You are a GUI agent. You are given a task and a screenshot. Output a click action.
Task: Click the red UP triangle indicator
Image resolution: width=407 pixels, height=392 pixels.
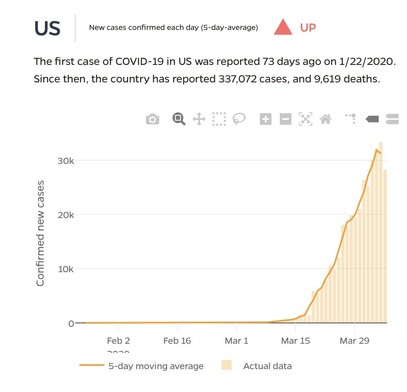(283, 27)
